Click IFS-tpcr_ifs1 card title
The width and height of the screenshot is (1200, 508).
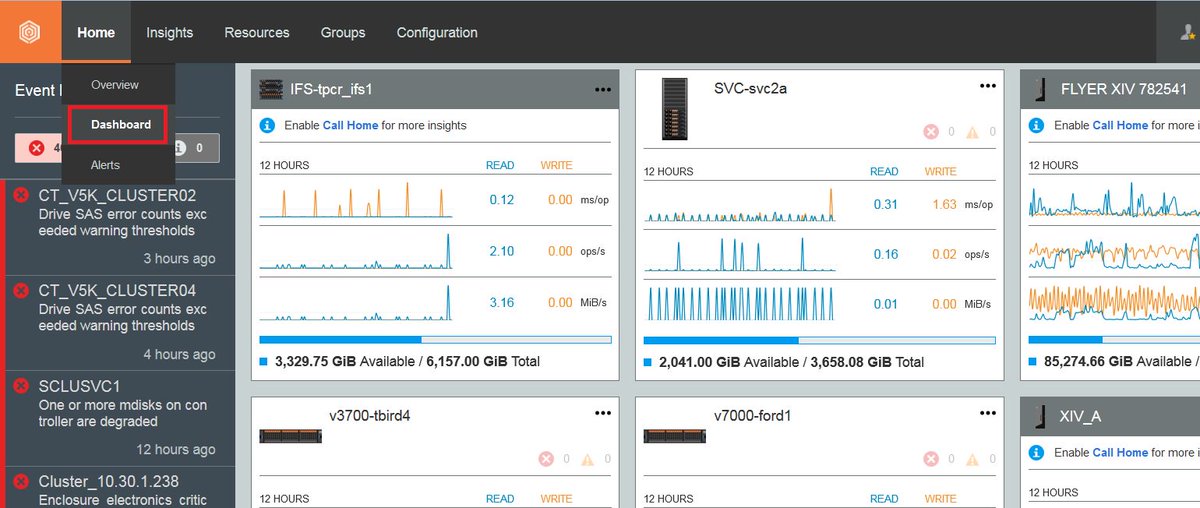tap(330, 89)
